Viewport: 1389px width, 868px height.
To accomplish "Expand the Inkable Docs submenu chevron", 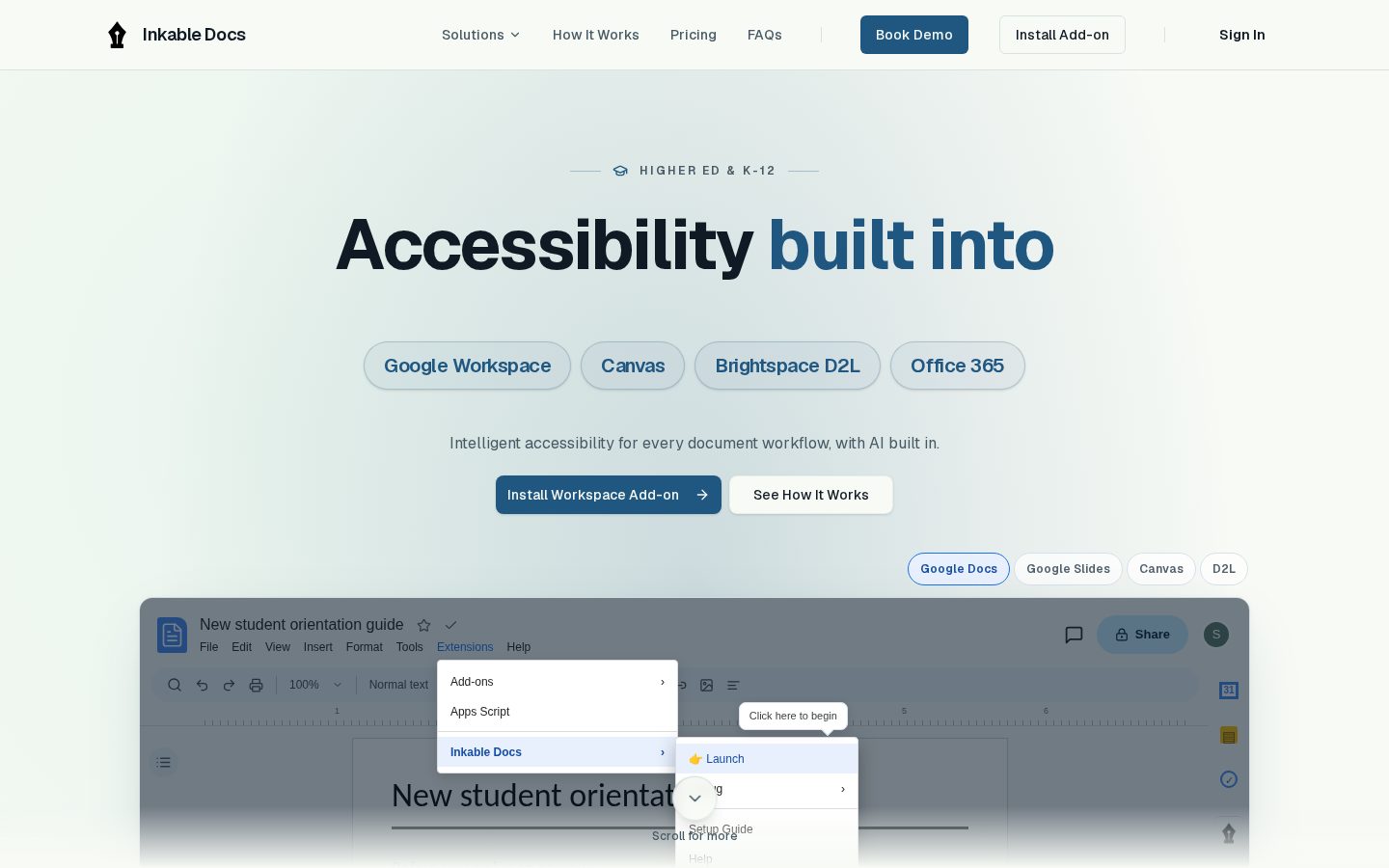I will [x=663, y=752].
